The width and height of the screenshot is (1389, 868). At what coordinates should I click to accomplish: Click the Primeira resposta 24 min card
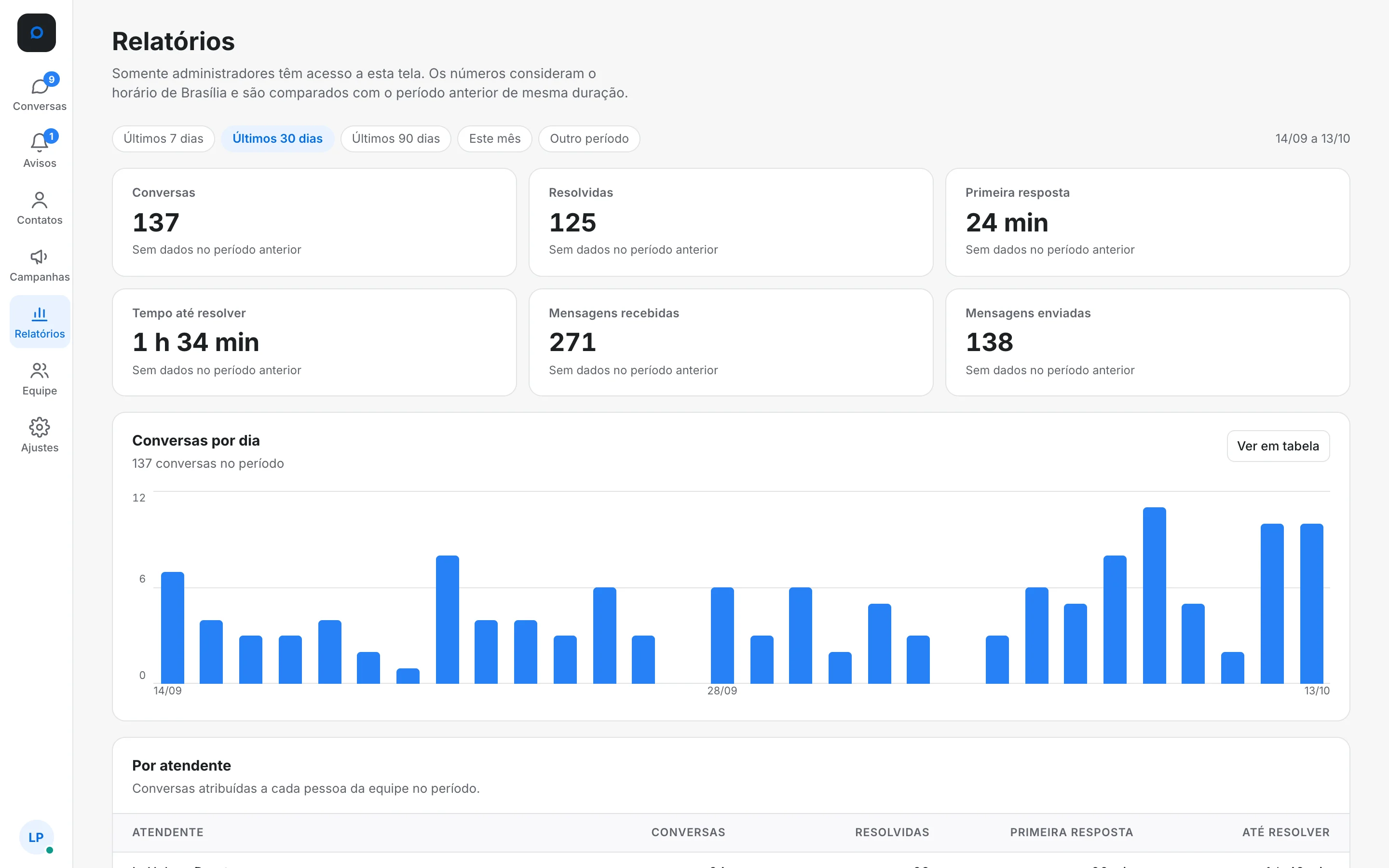point(1148,222)
